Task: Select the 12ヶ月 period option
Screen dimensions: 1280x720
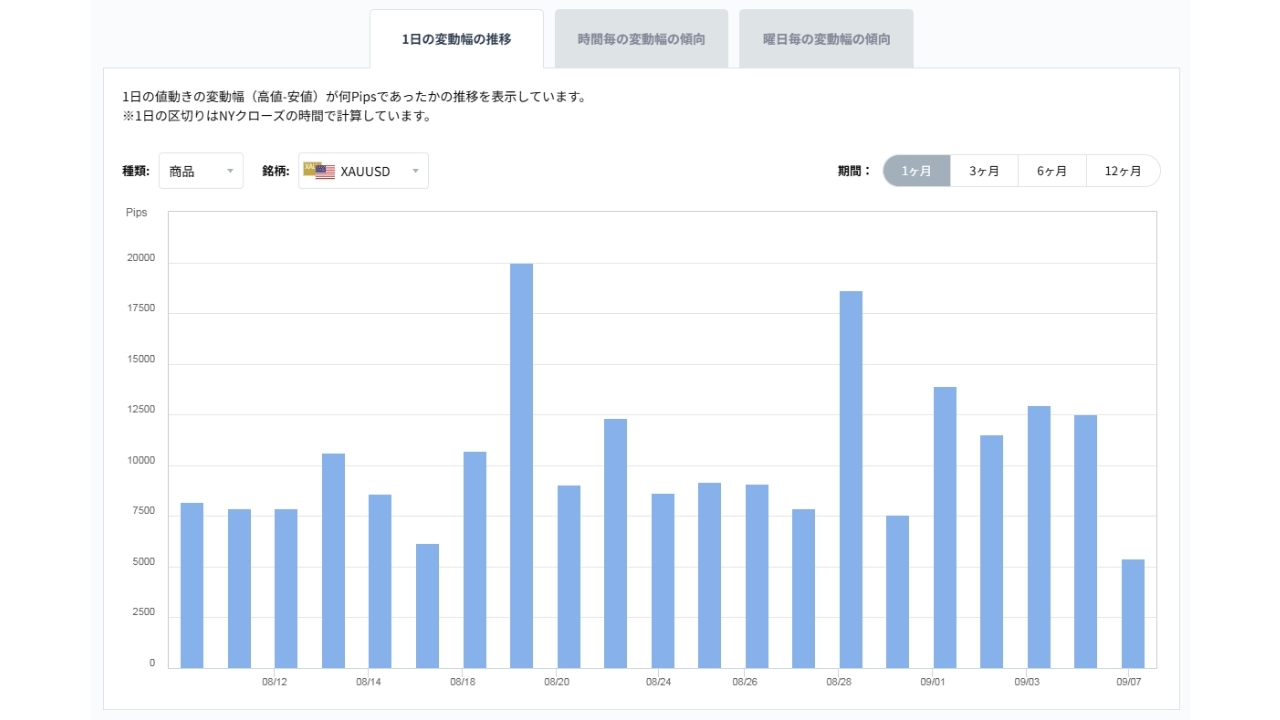Action: tap(1123, 171)
